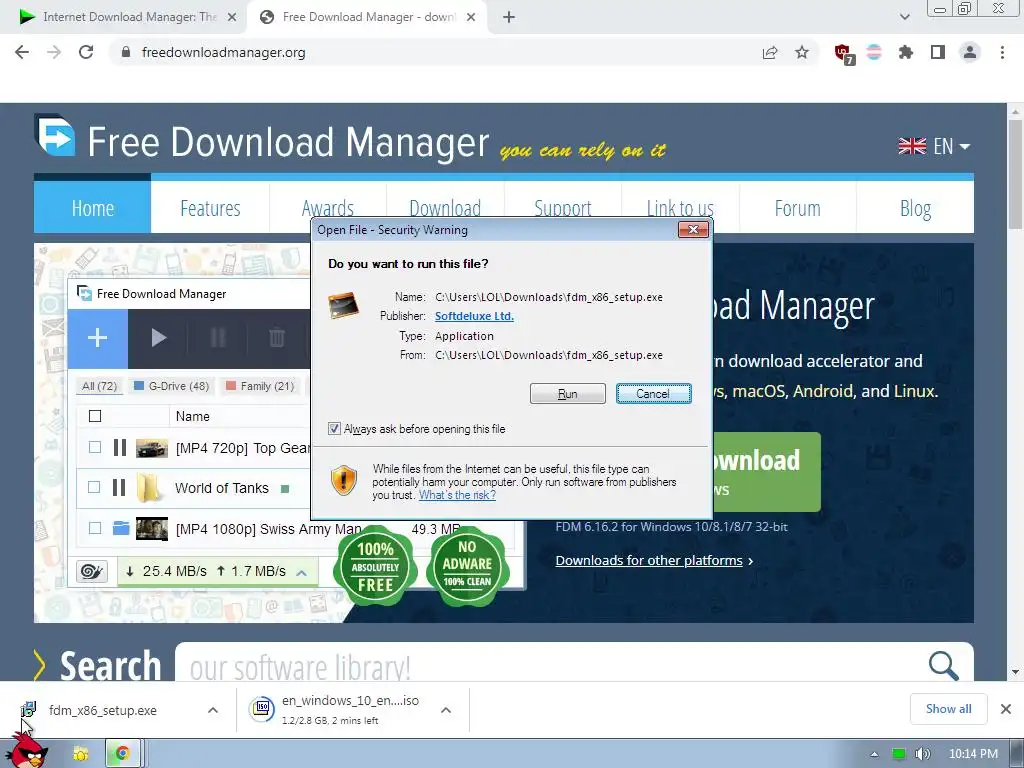Open the Chrome profile avatar
The width and height of the screenshot is (1024, 768).
[970, 52]
